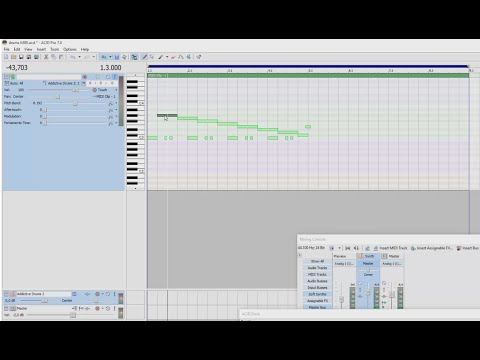Click the Save toolbar icon
Screen dimensions: 480x360
click(21, 57)
